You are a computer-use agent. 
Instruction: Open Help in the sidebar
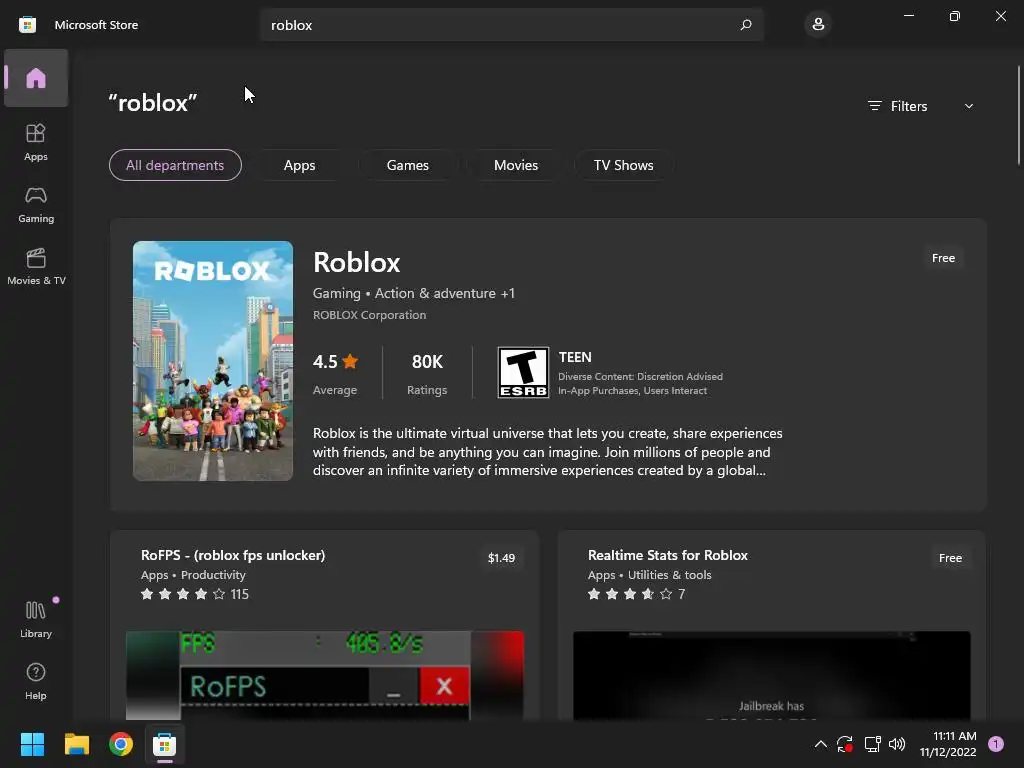coord(36,681)
